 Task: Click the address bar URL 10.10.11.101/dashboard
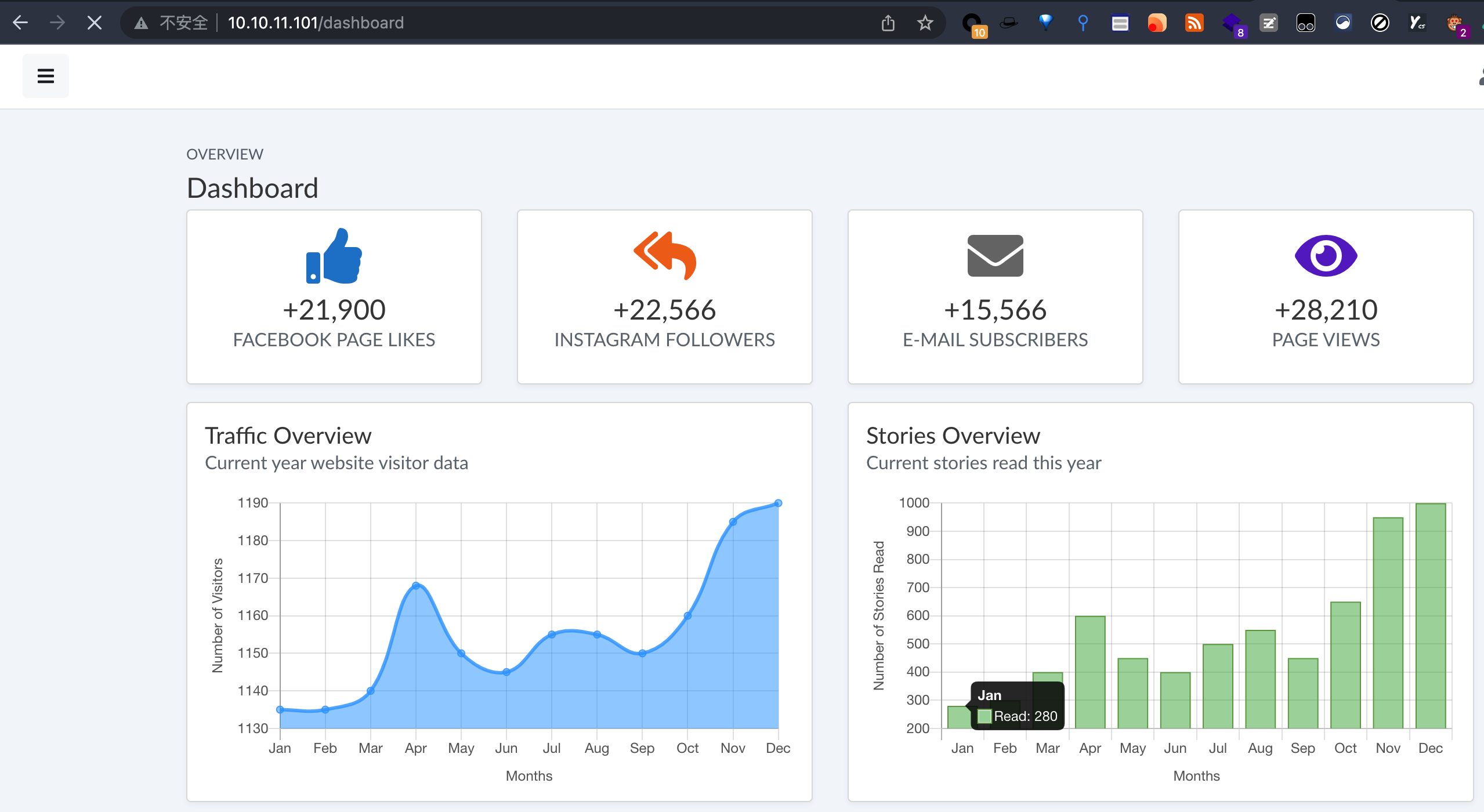316,23
